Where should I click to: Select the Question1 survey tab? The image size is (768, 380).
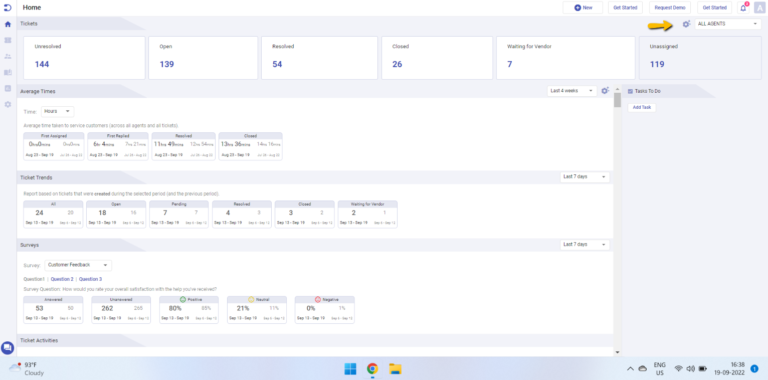click(34, 279)
